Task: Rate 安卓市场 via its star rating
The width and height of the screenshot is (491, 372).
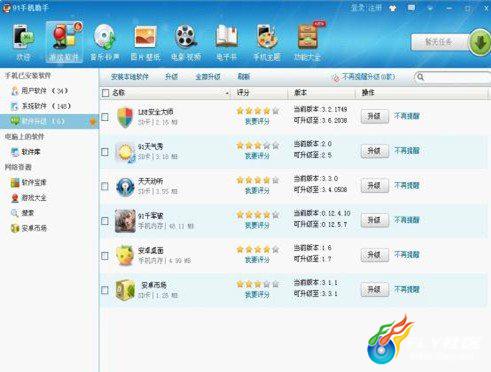Action: 258,284
